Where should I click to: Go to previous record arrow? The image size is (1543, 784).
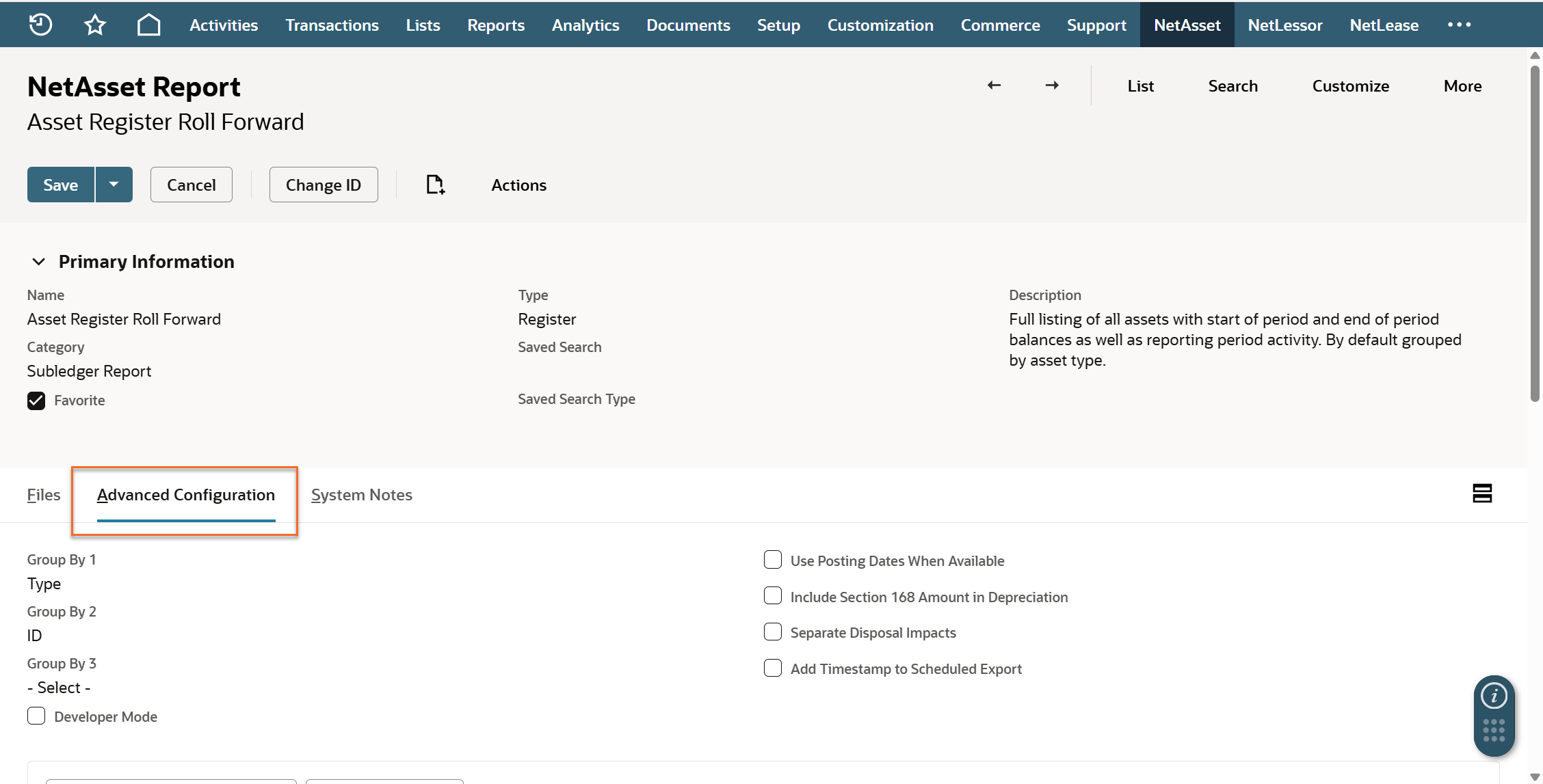994,85
